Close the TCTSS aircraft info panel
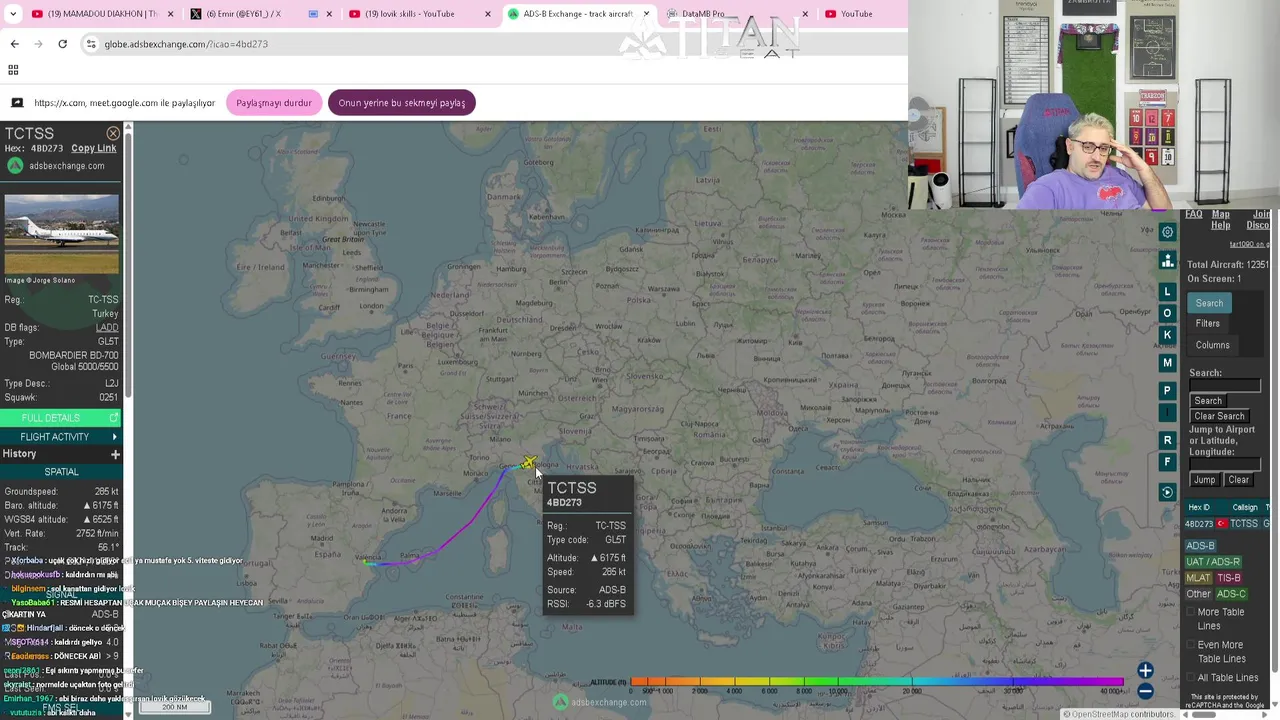1280x720 pixels. click(x=113, y=133)
